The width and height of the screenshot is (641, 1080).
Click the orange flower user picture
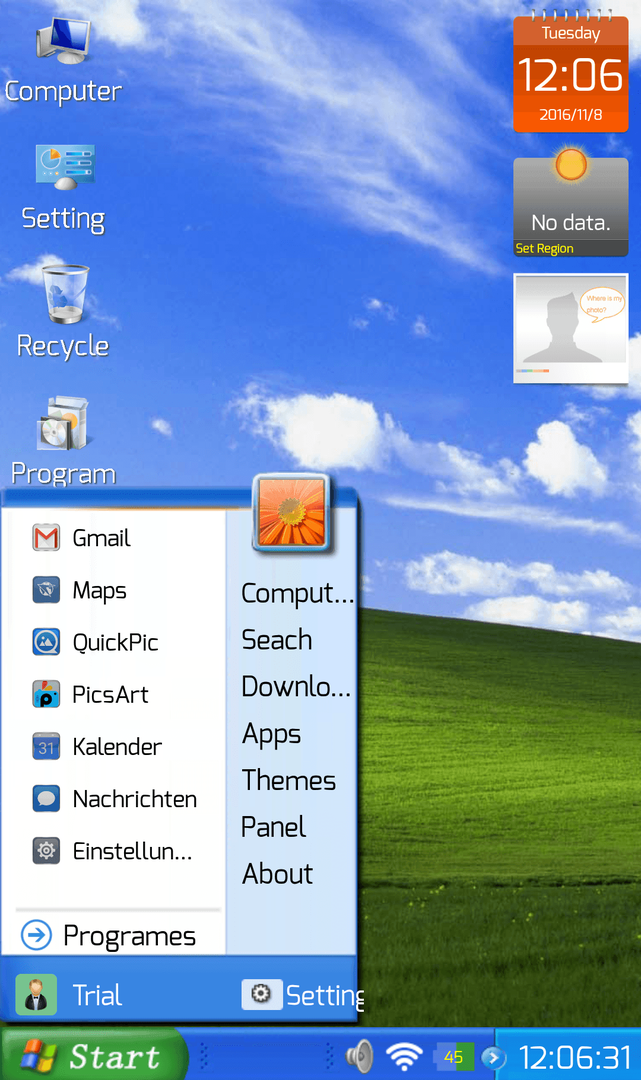(x=292, y=513)
